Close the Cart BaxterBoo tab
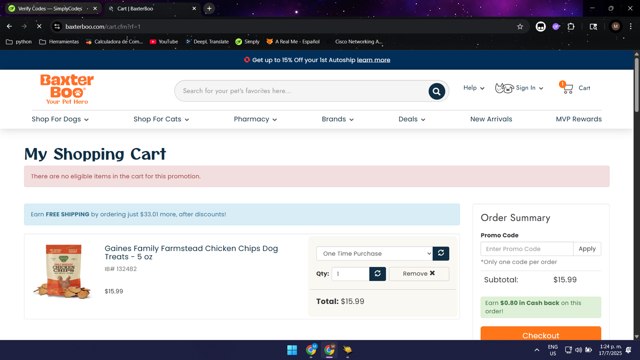This screenshot has height=360, width=640. pyautogui.click(x=194, y=8)
